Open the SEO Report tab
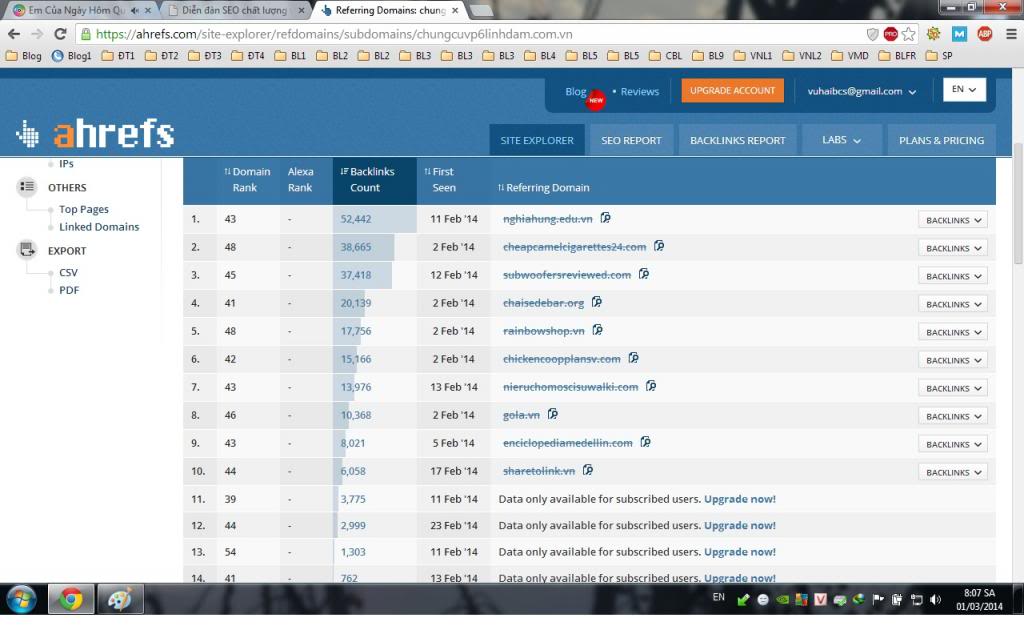This screenshot has height=625, width=1024. (631, 140)
